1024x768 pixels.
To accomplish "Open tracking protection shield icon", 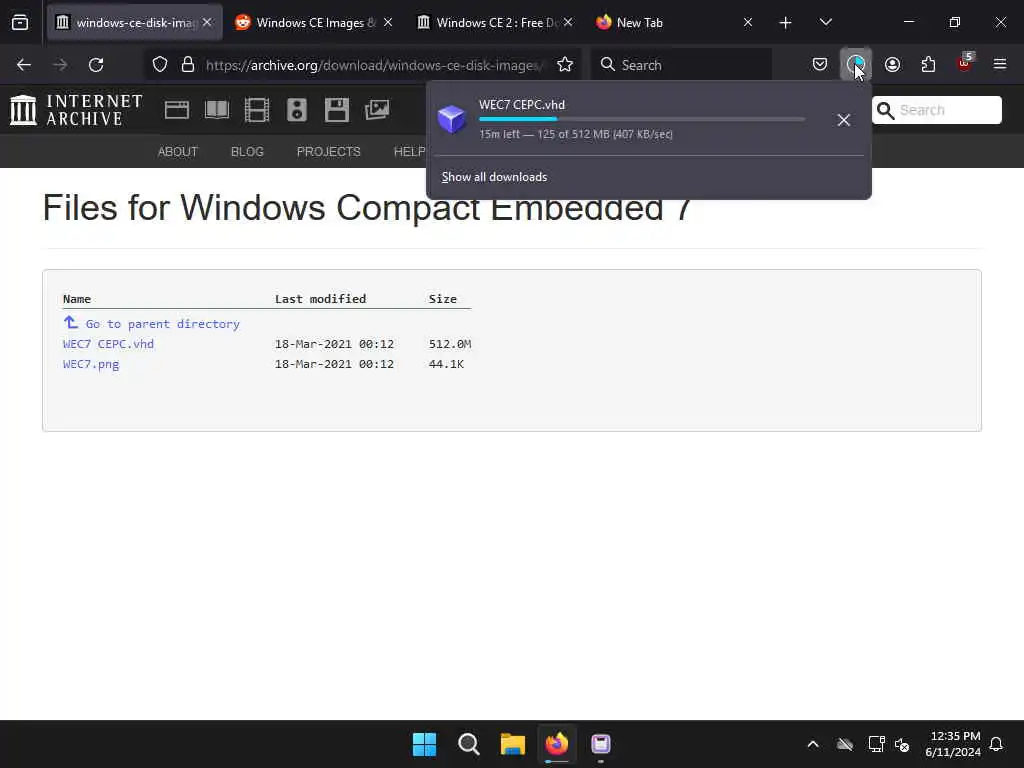I will [x=160, y=65].
